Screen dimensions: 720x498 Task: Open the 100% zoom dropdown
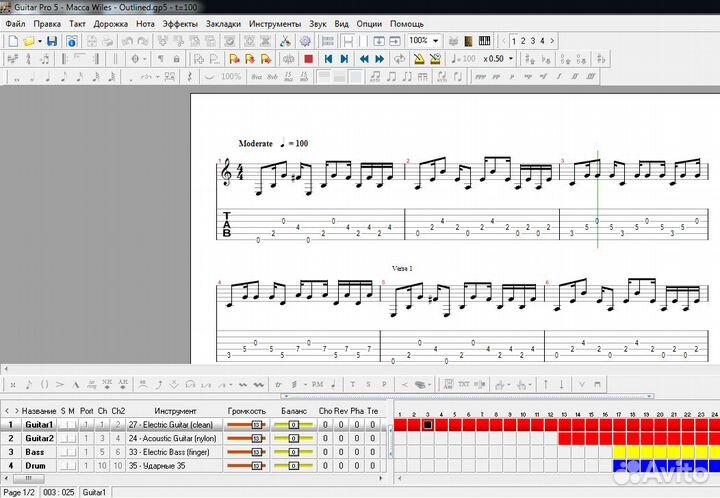(437, 41)
